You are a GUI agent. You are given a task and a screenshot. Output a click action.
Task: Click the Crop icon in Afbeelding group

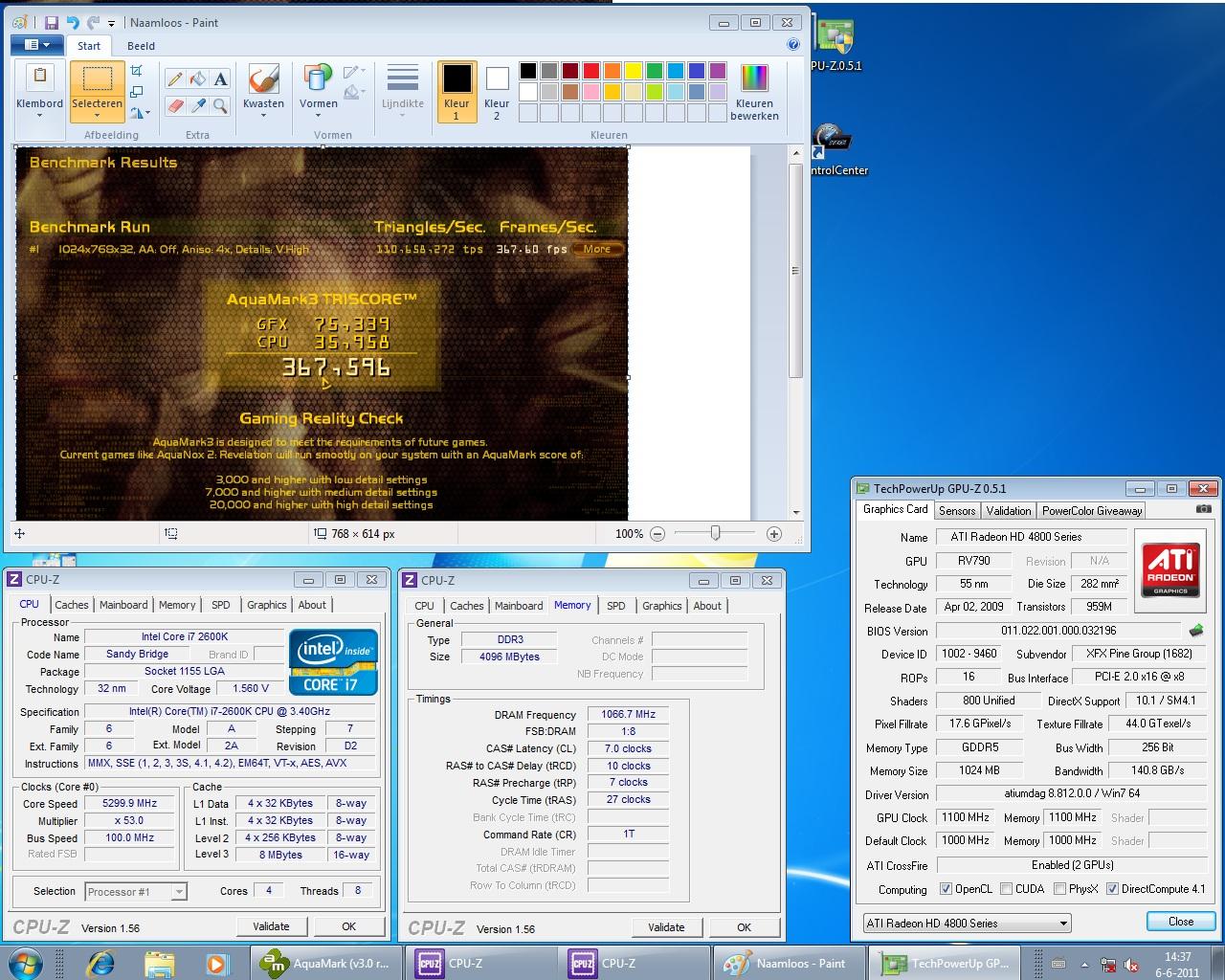[x=136, y=71]
